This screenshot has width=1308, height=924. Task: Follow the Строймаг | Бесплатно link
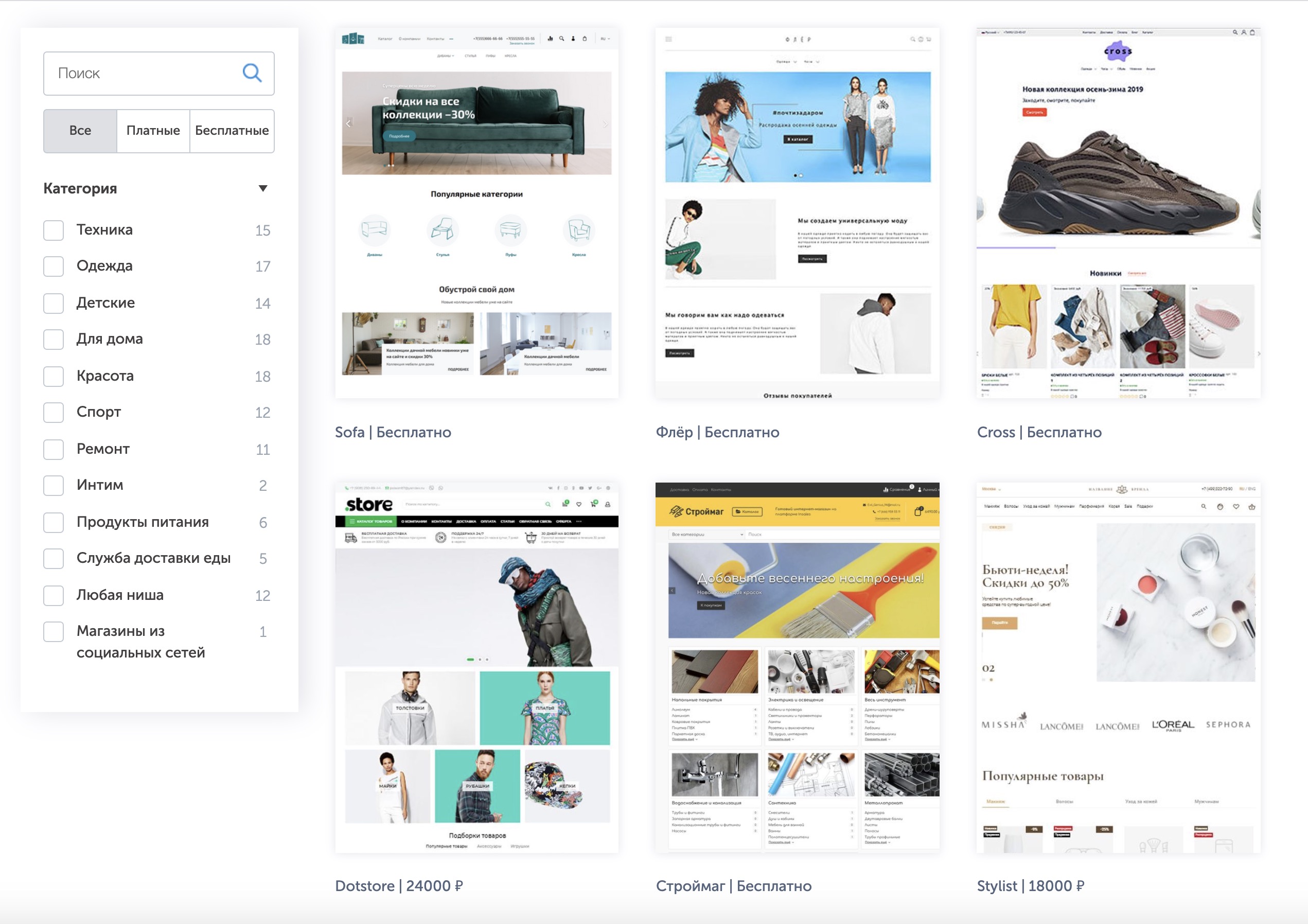(734, 886)
